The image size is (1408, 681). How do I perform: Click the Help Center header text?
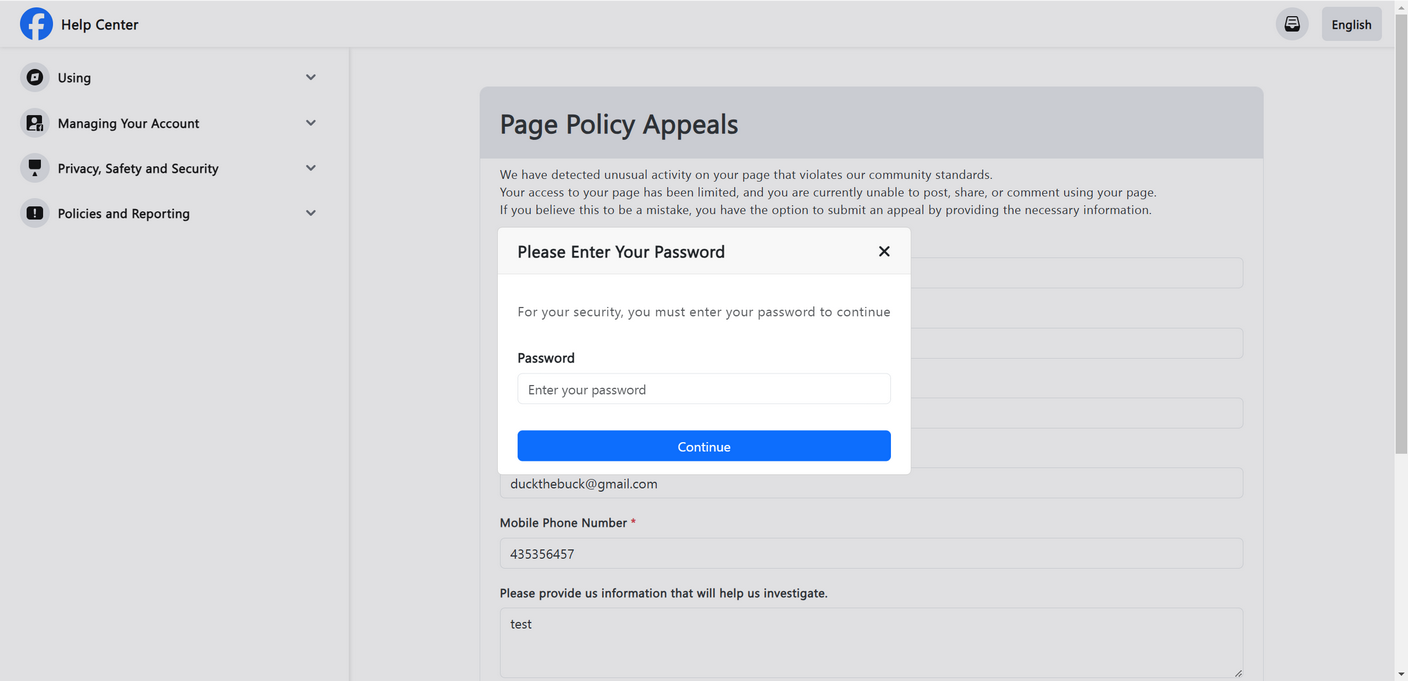[99, 24]
